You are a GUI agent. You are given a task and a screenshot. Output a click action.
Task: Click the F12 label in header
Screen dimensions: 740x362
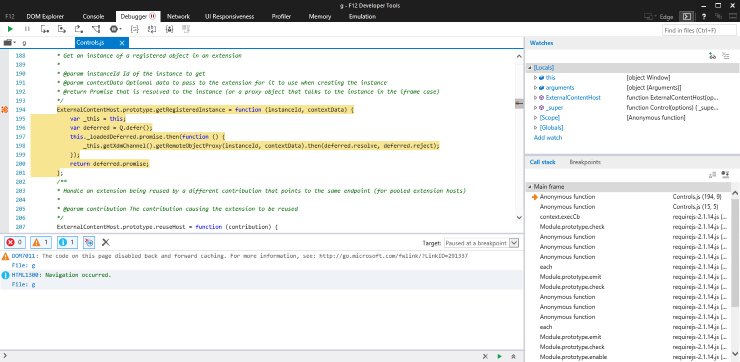(x=10, y=17)
